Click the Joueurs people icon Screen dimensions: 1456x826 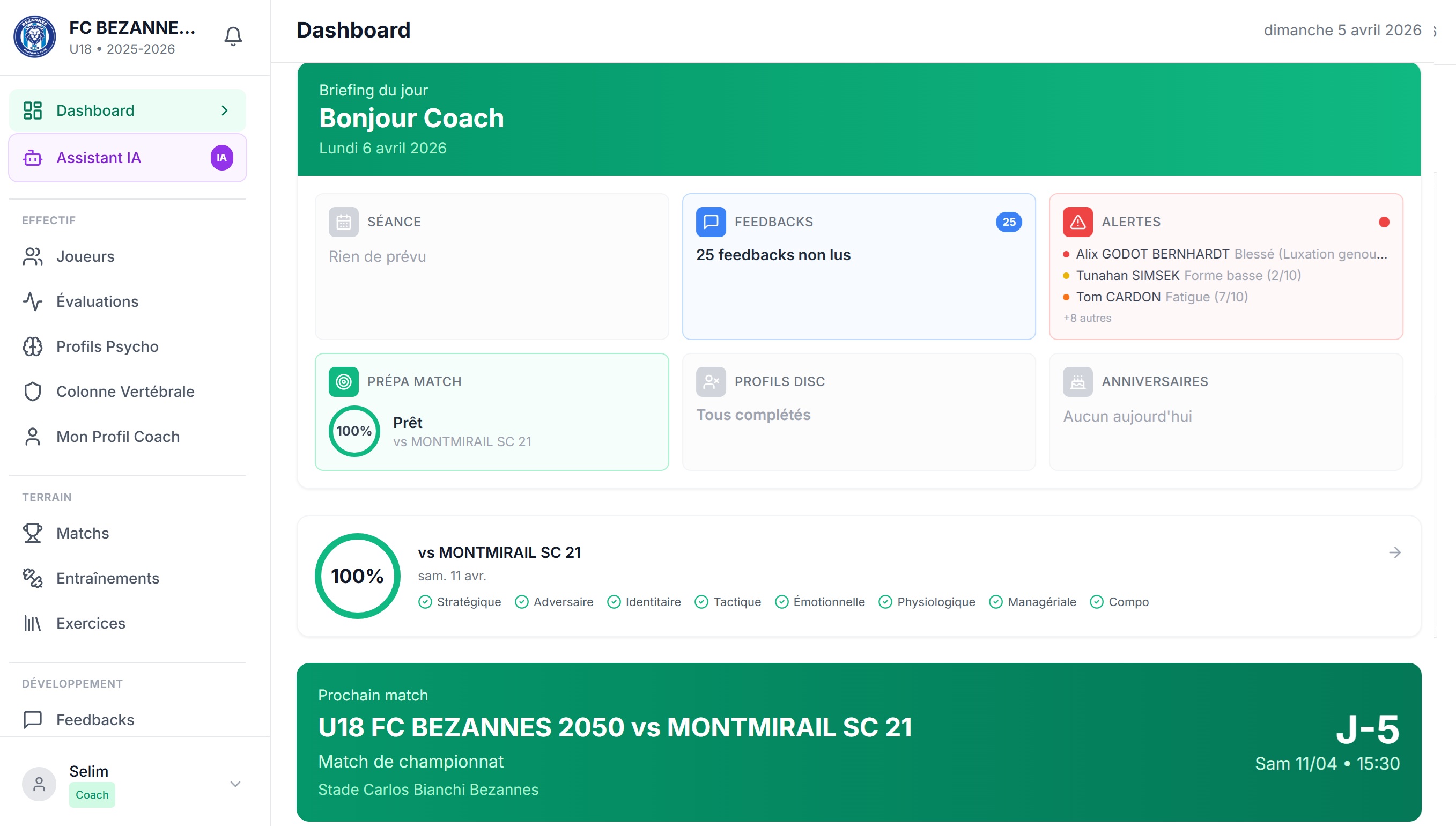point(32,256)
